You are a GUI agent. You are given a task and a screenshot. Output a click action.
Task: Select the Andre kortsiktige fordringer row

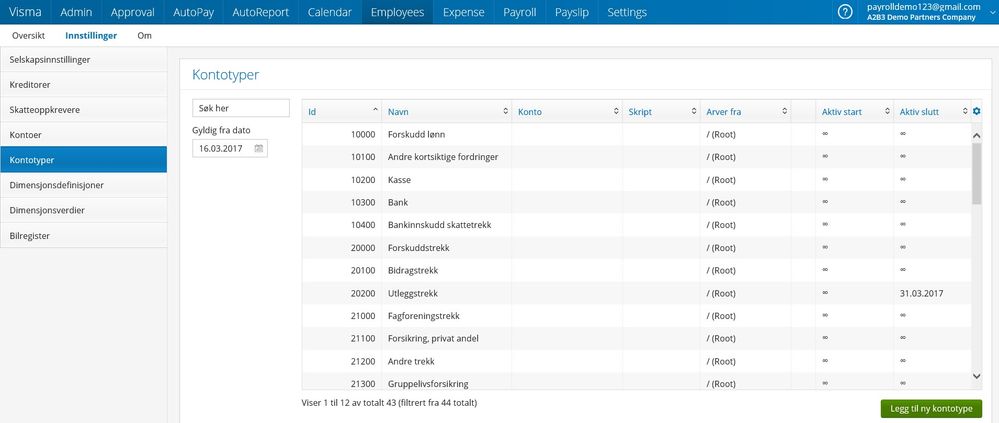click(636, 157)
